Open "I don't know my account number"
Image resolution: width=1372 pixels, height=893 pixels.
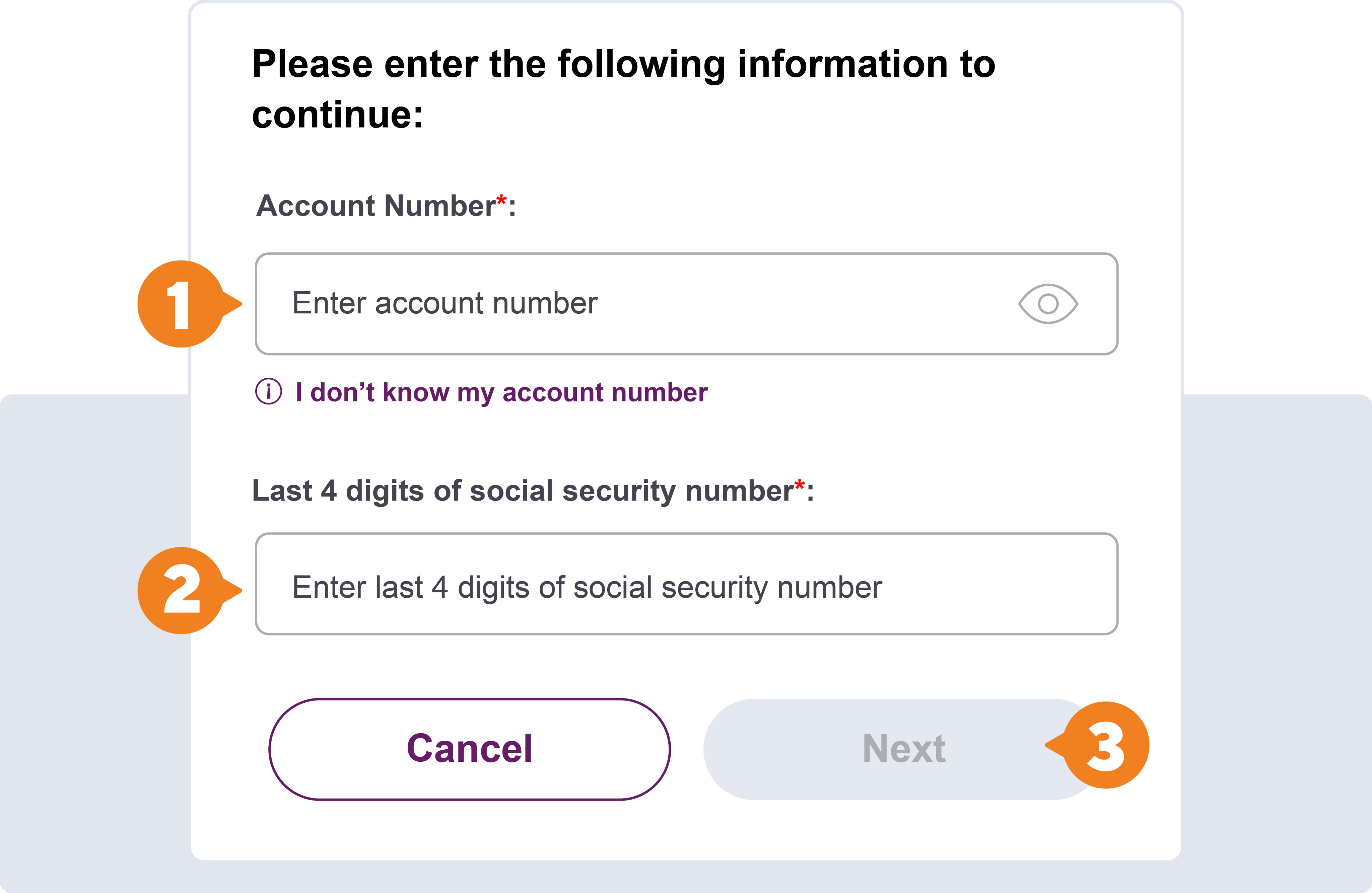coord(501,392)
